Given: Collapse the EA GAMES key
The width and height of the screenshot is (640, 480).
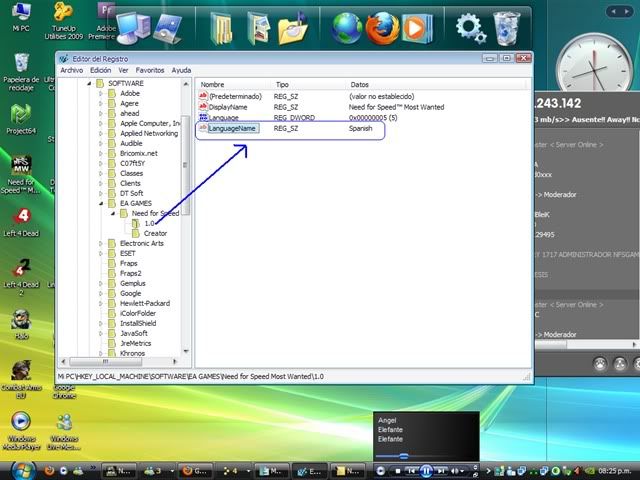Looking at the screenshot, I should [101, 203].
